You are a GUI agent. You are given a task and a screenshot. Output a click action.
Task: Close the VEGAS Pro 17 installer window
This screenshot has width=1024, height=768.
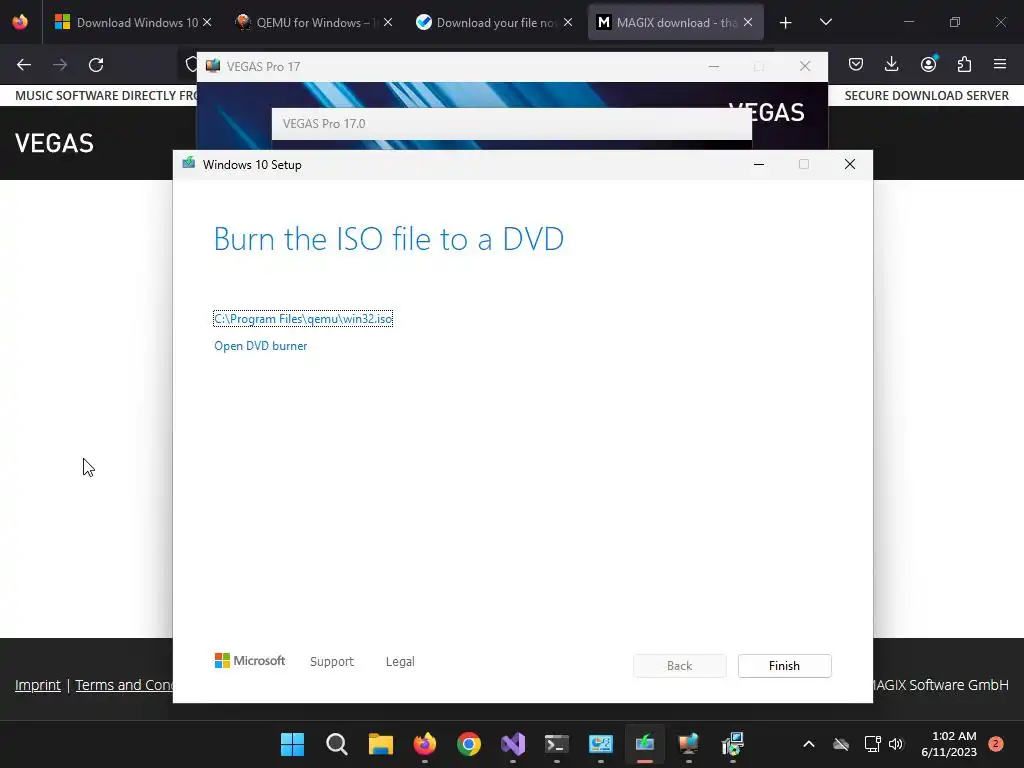coord(805,66)
